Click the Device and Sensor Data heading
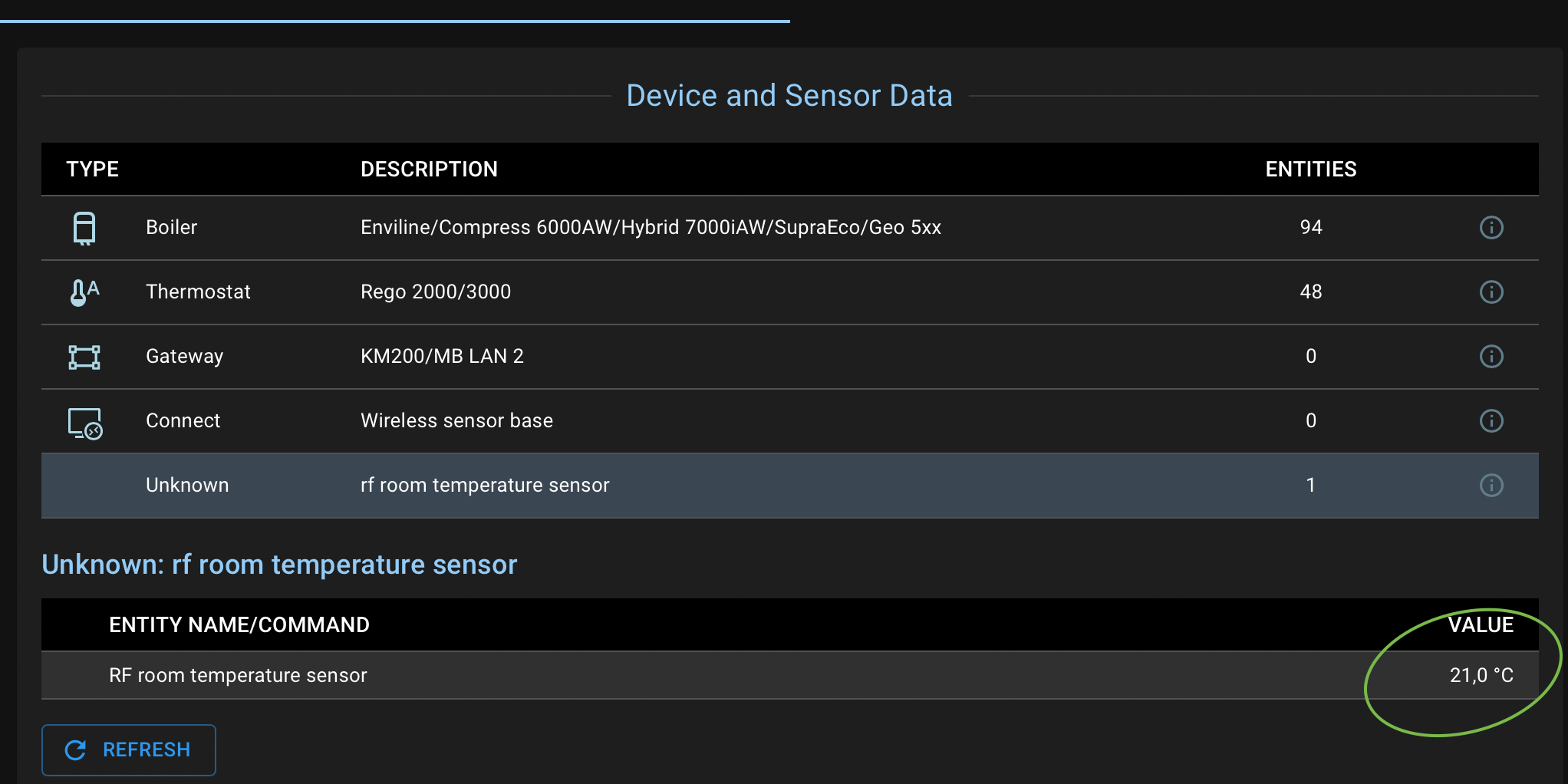Screen dimensions: 1568x784 tap(790, 94)
